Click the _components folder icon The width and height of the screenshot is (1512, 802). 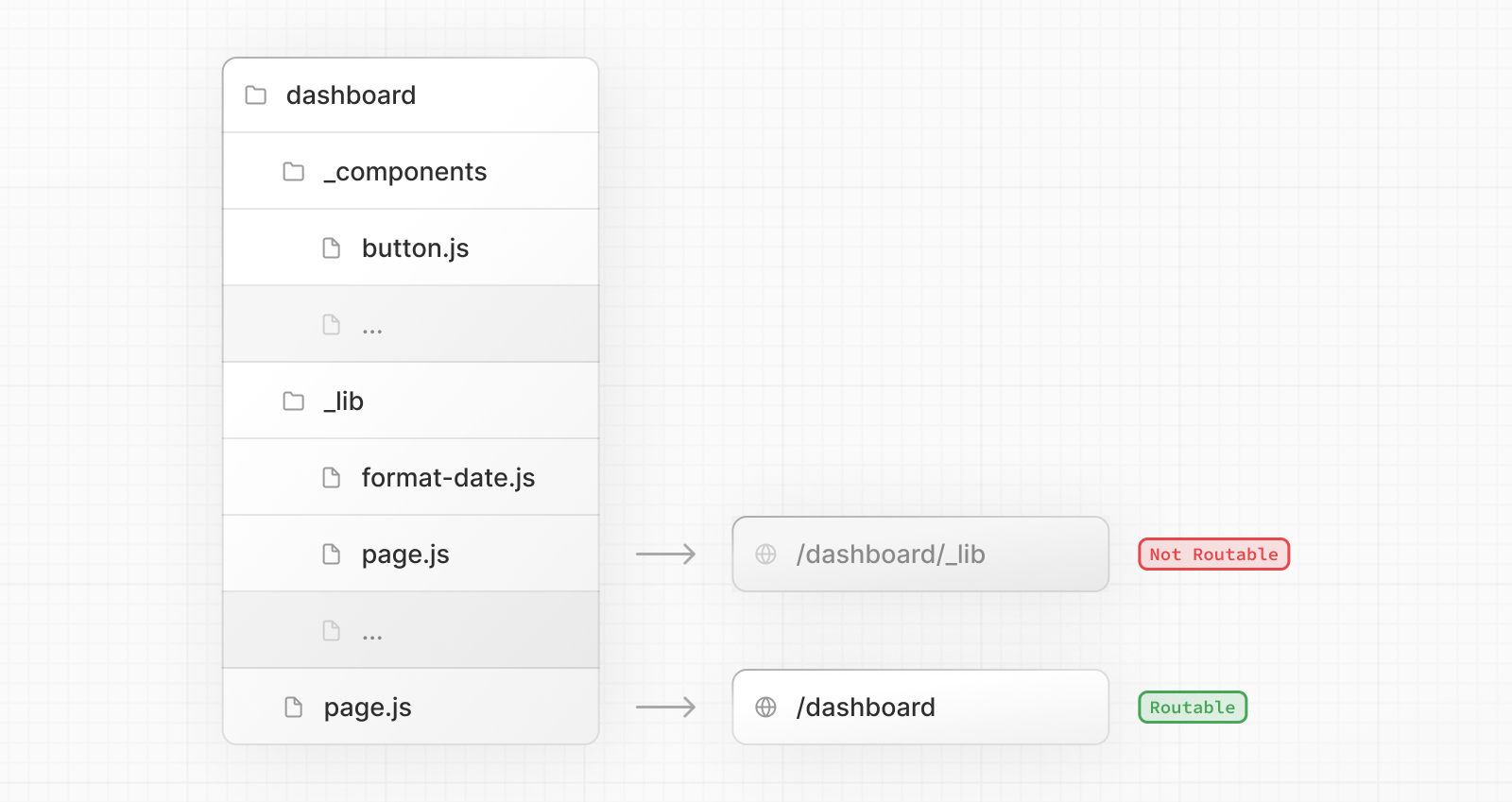[x=294, y=172]
